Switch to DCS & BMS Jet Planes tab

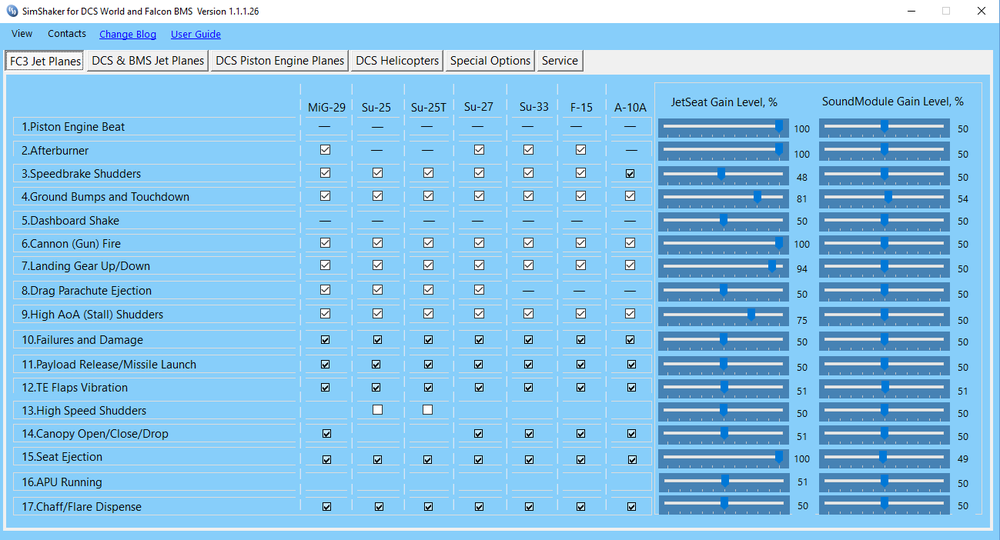(x=148, y=61)
